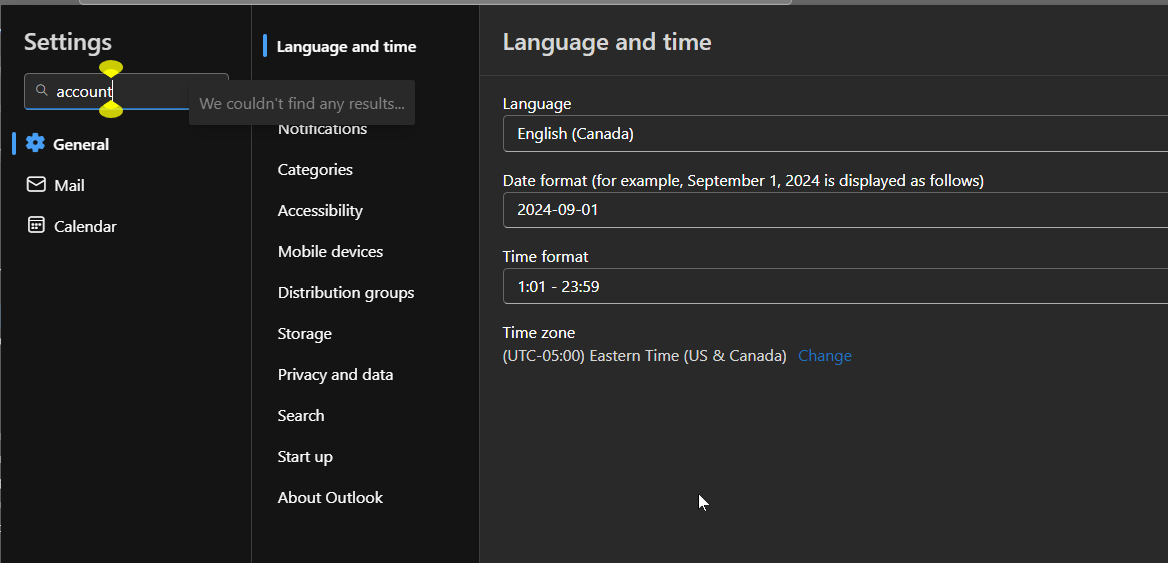This screenshot has width=1168, height=563.
Task: Go to Categories settings
Action: [x=315, y=170]
